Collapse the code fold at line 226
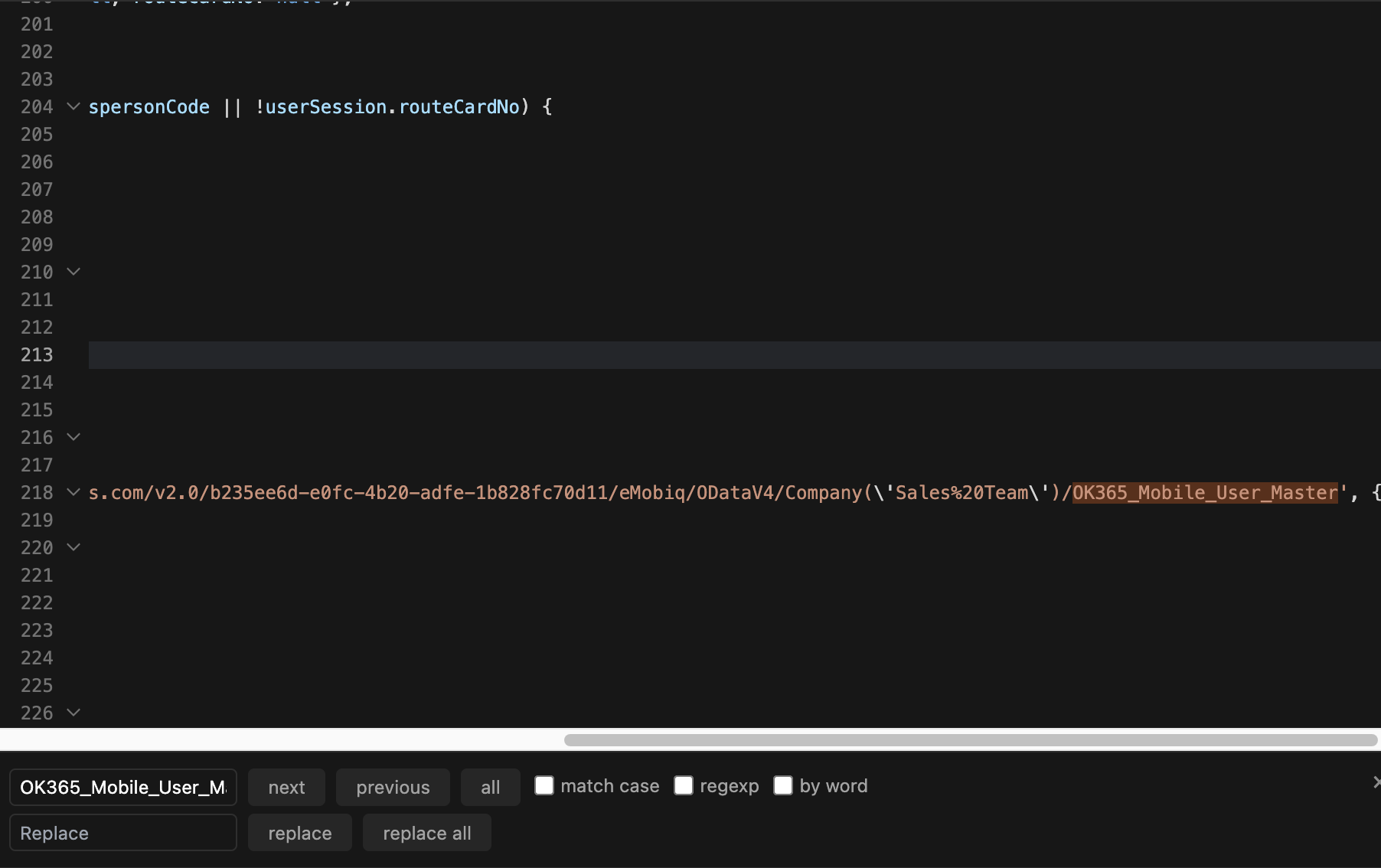 point(73,713)
